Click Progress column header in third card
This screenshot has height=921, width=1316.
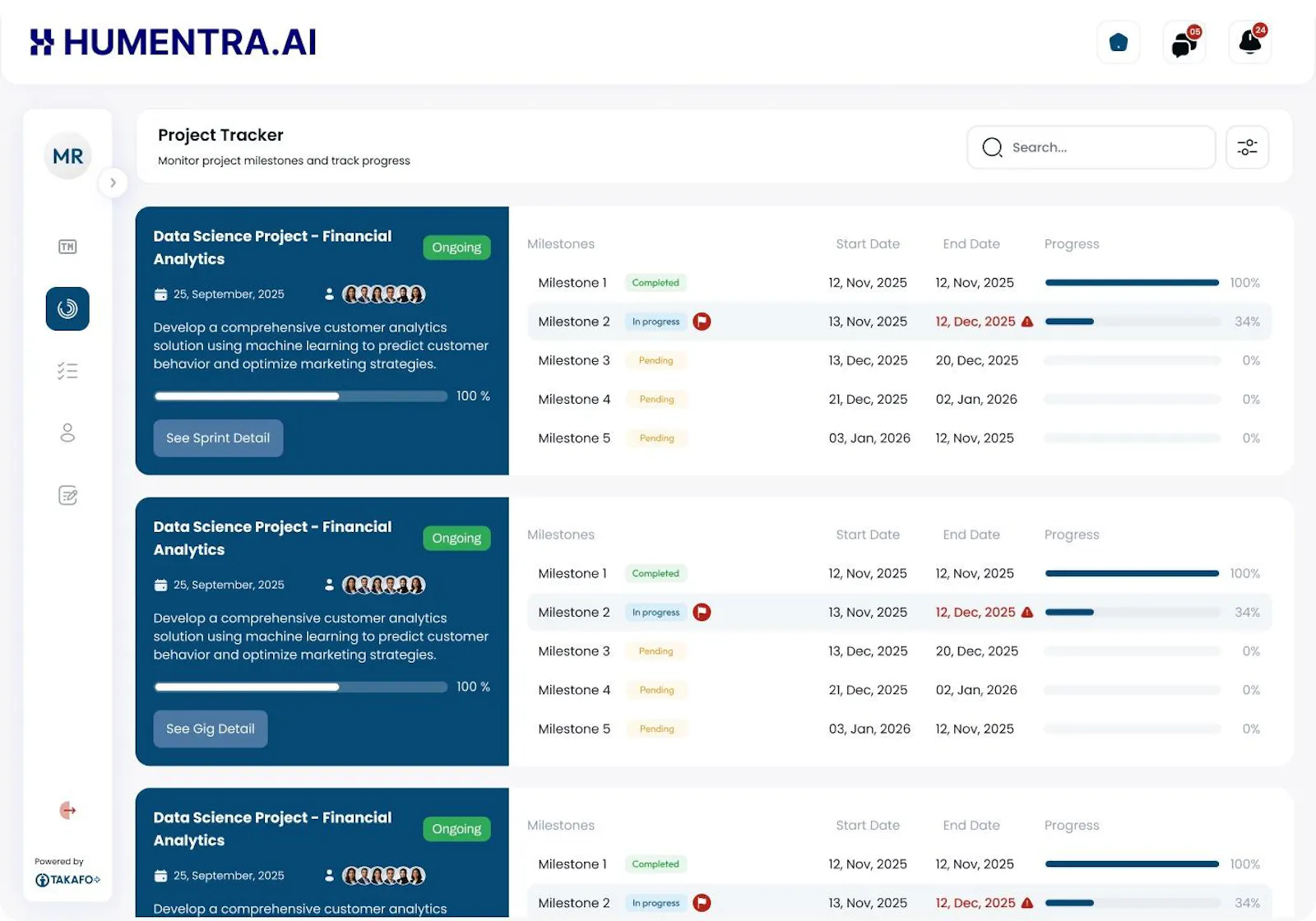point(1072,826)
